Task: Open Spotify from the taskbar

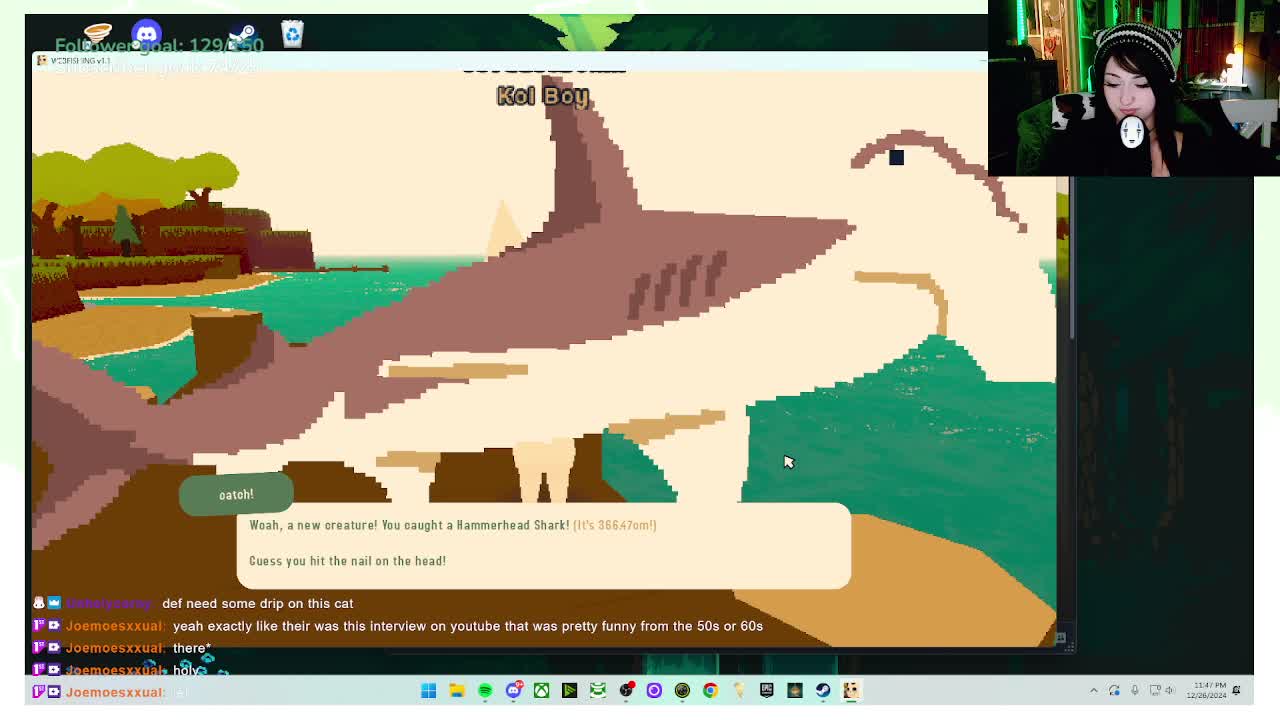Action: (485, 690)
